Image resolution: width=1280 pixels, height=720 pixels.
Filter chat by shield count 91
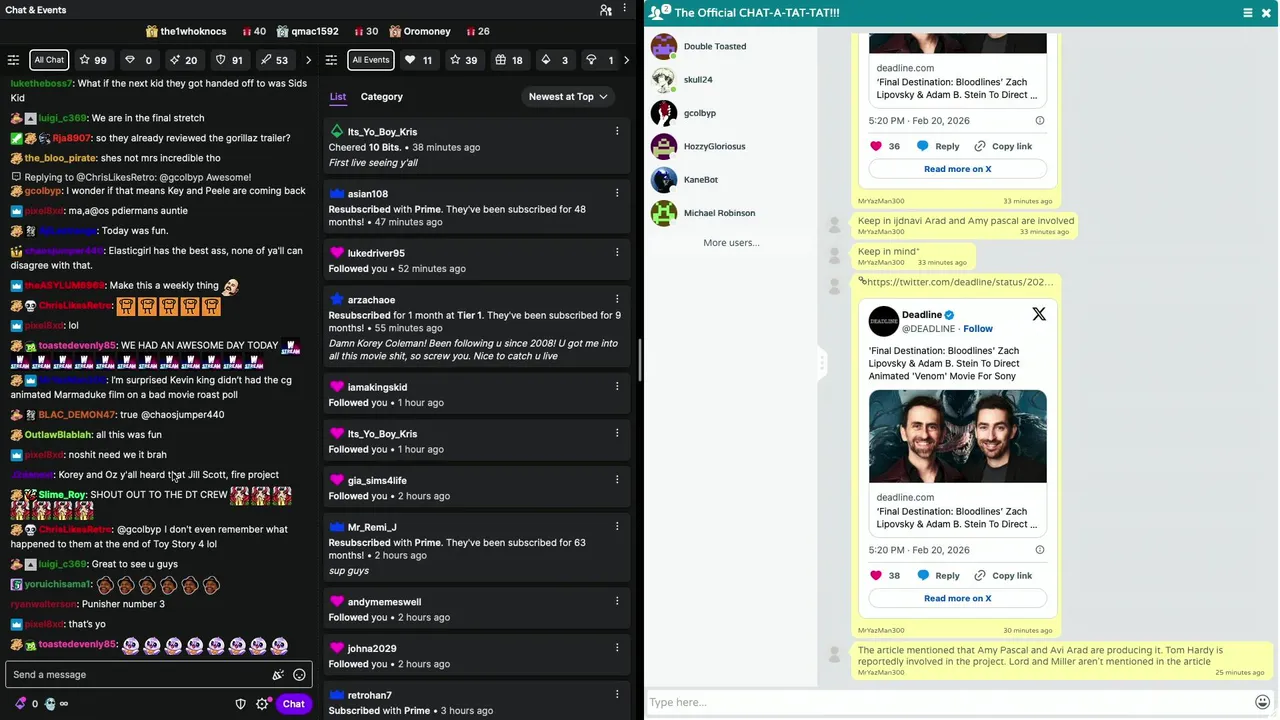point(230,60)
